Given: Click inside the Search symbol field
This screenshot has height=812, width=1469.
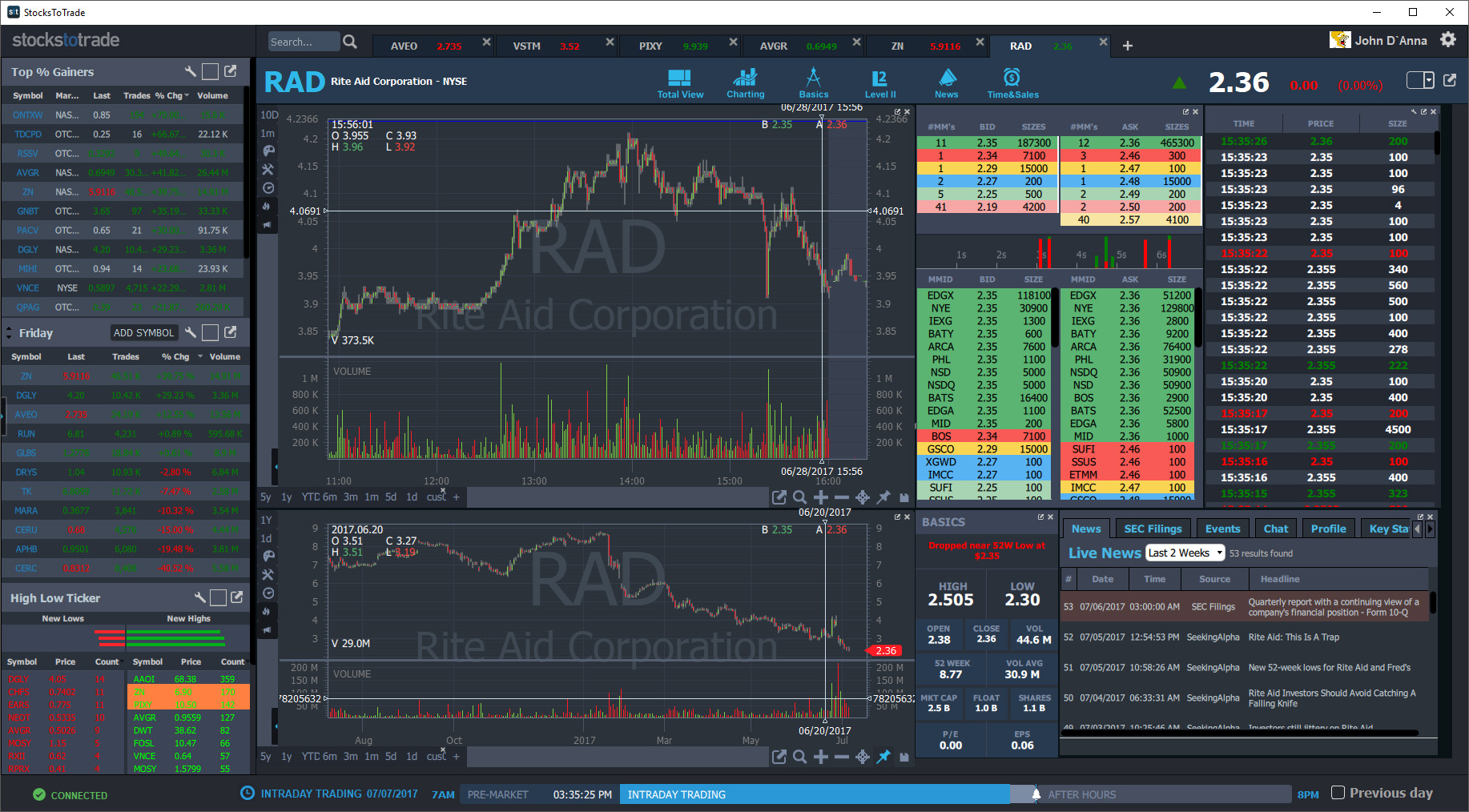Looking at the screenshot, I should pyautogui.click(x=304, y=42).
